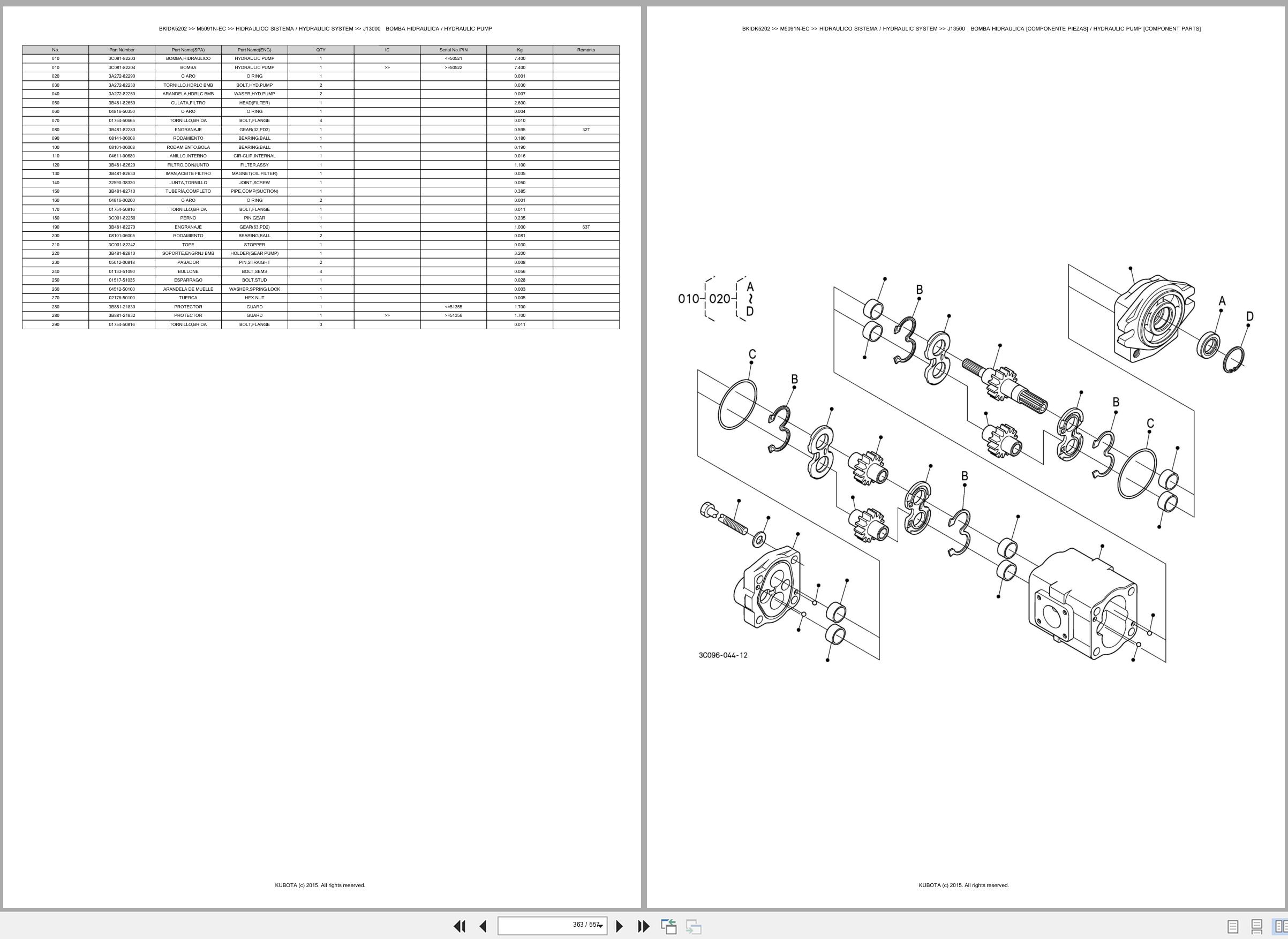
Task: Click the 7.400 weight in row 3C081-82203
Action: coord(519,58)
